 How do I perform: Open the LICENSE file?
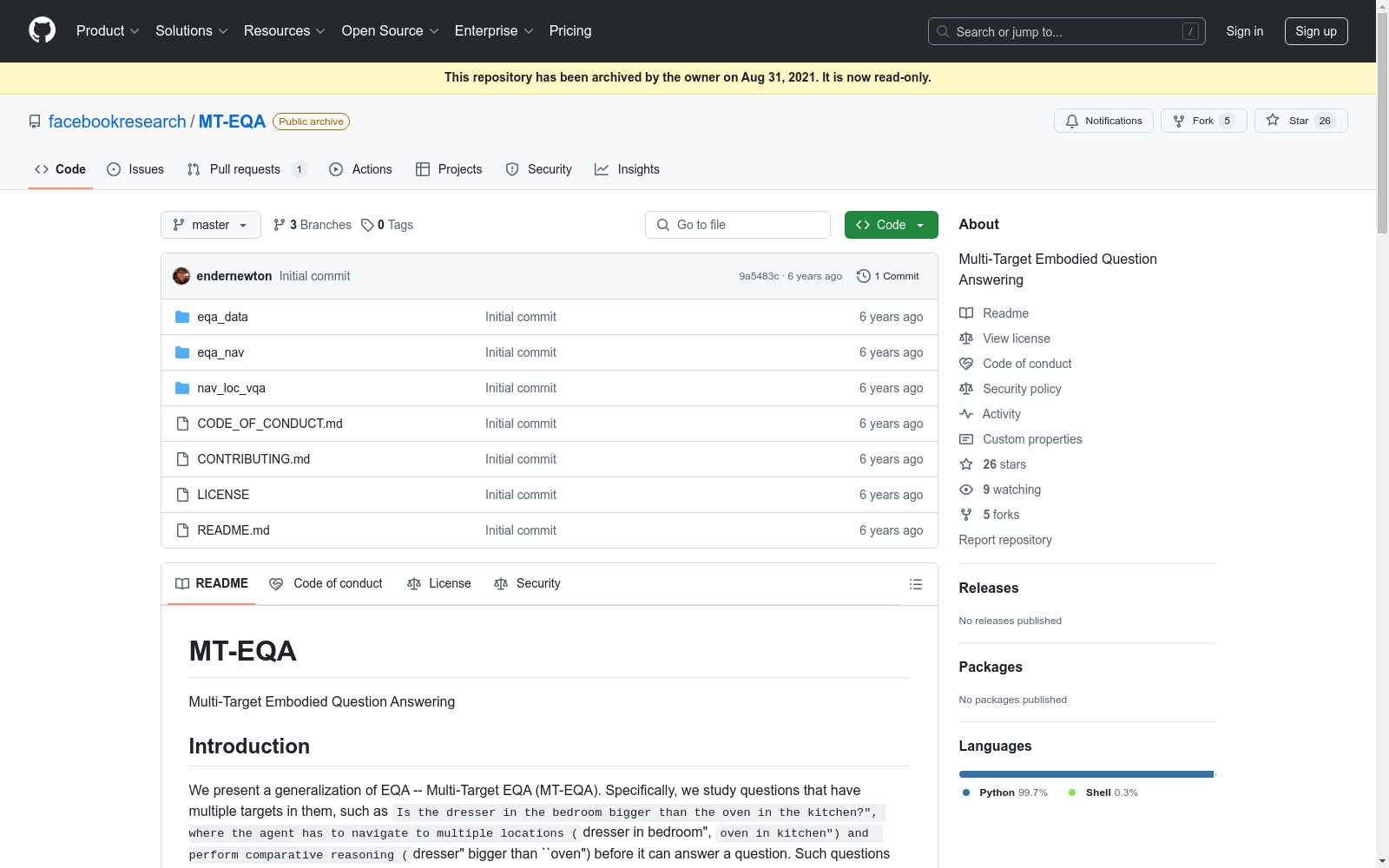(223, 495)
